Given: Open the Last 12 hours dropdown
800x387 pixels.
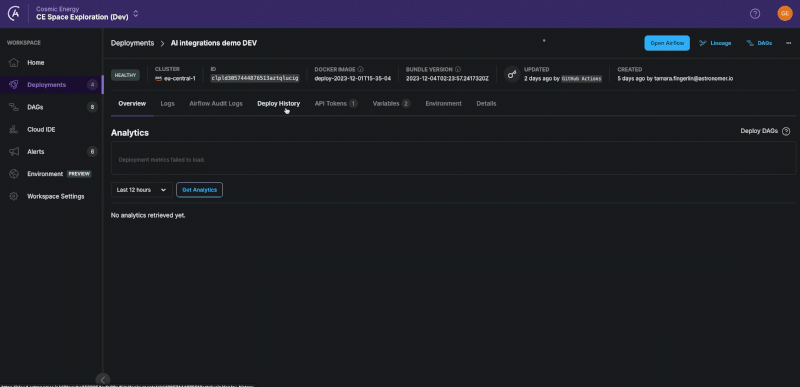Looking at the screenshot, I should coord(141,190).
